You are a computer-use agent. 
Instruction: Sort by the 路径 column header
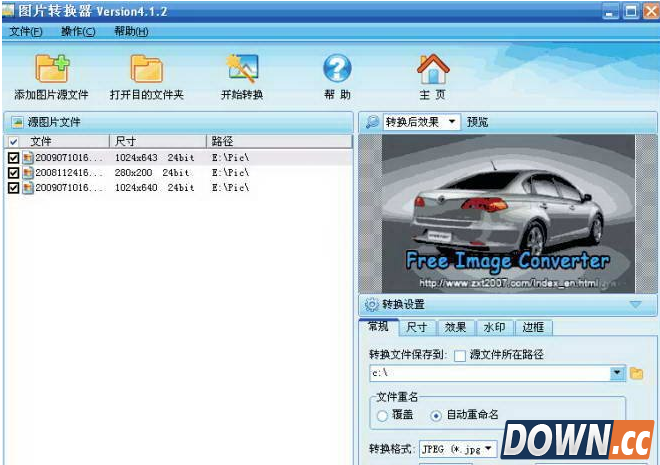point(279,141)
